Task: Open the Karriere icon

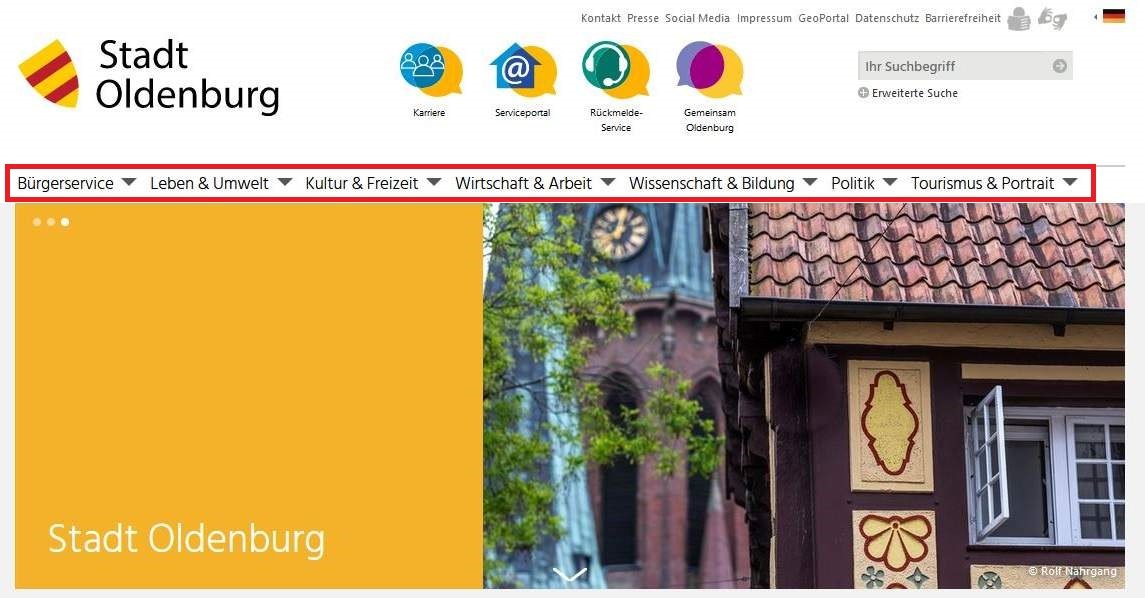Action: pyautogui.click(x=431, y=69)
